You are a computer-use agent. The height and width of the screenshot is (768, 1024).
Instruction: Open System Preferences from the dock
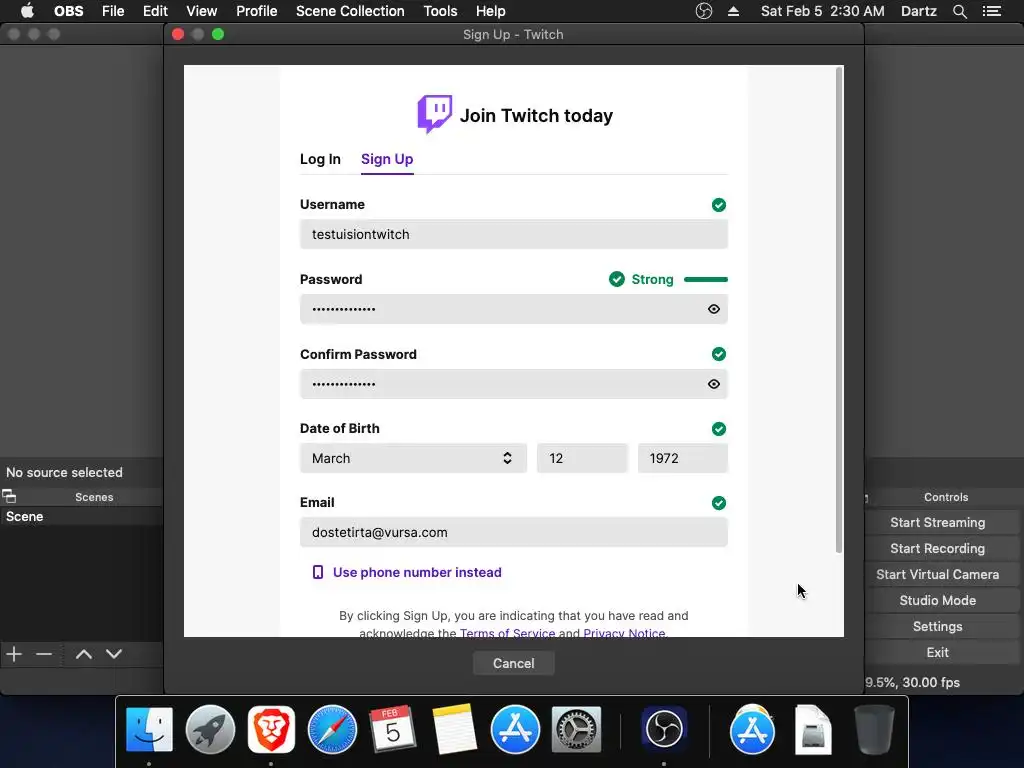coord(576,729)
